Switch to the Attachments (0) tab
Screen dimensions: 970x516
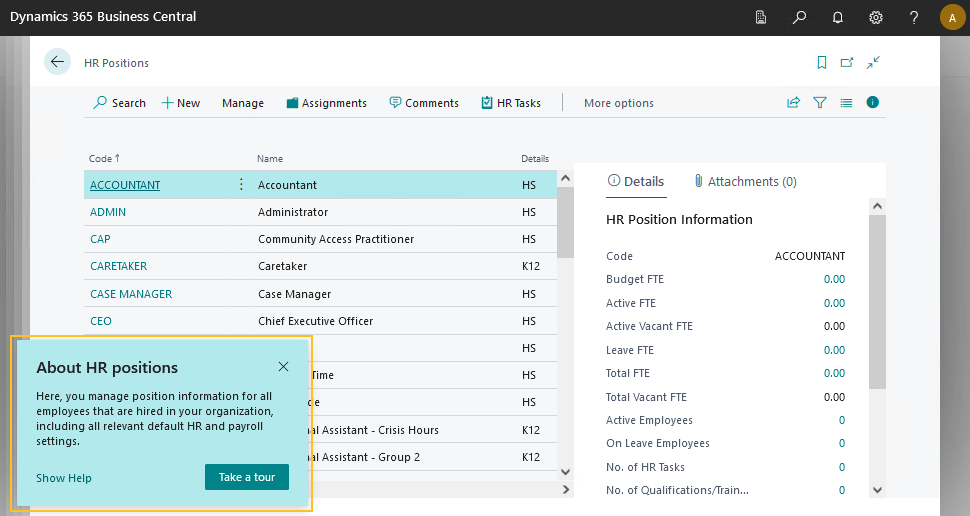pos(745,182)
